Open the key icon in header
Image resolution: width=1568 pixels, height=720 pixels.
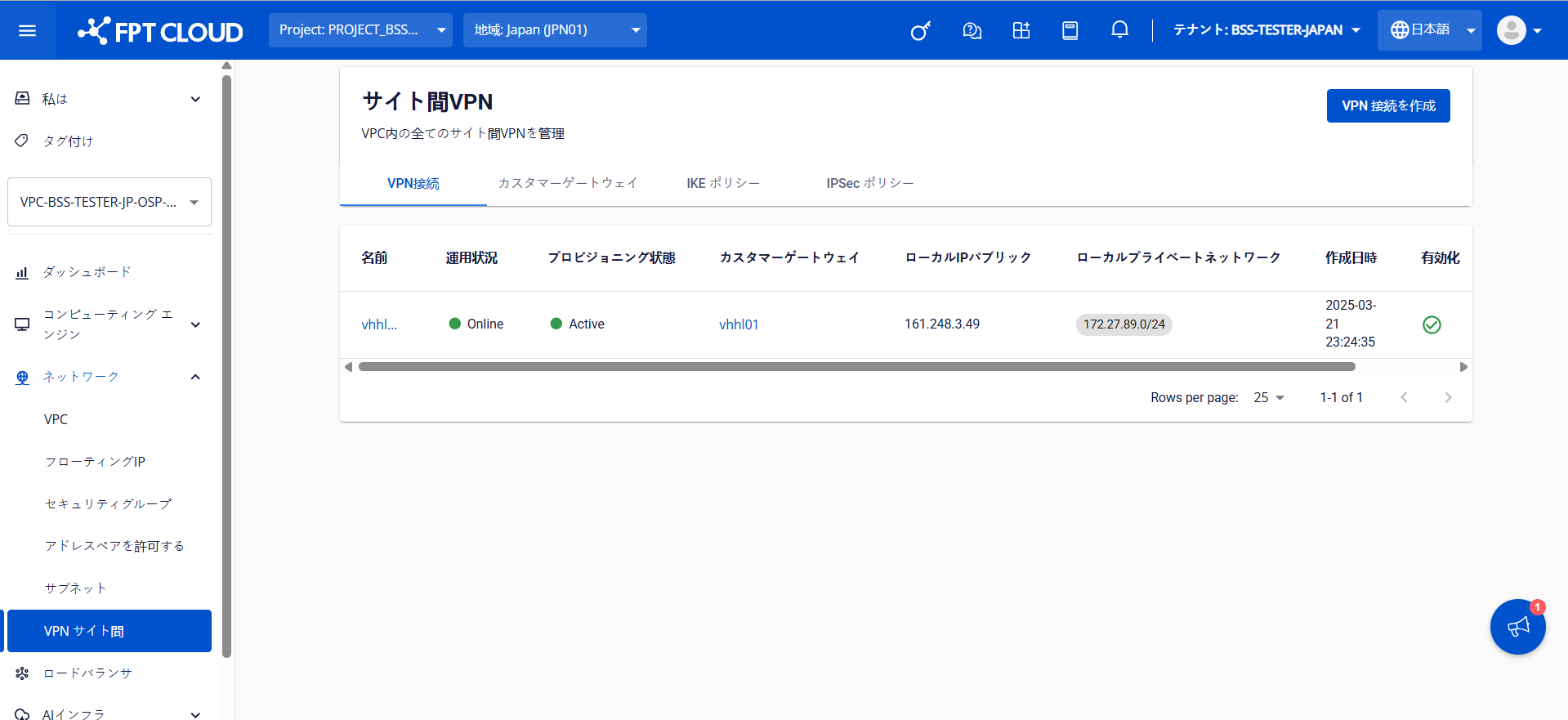tap(921, 31)
